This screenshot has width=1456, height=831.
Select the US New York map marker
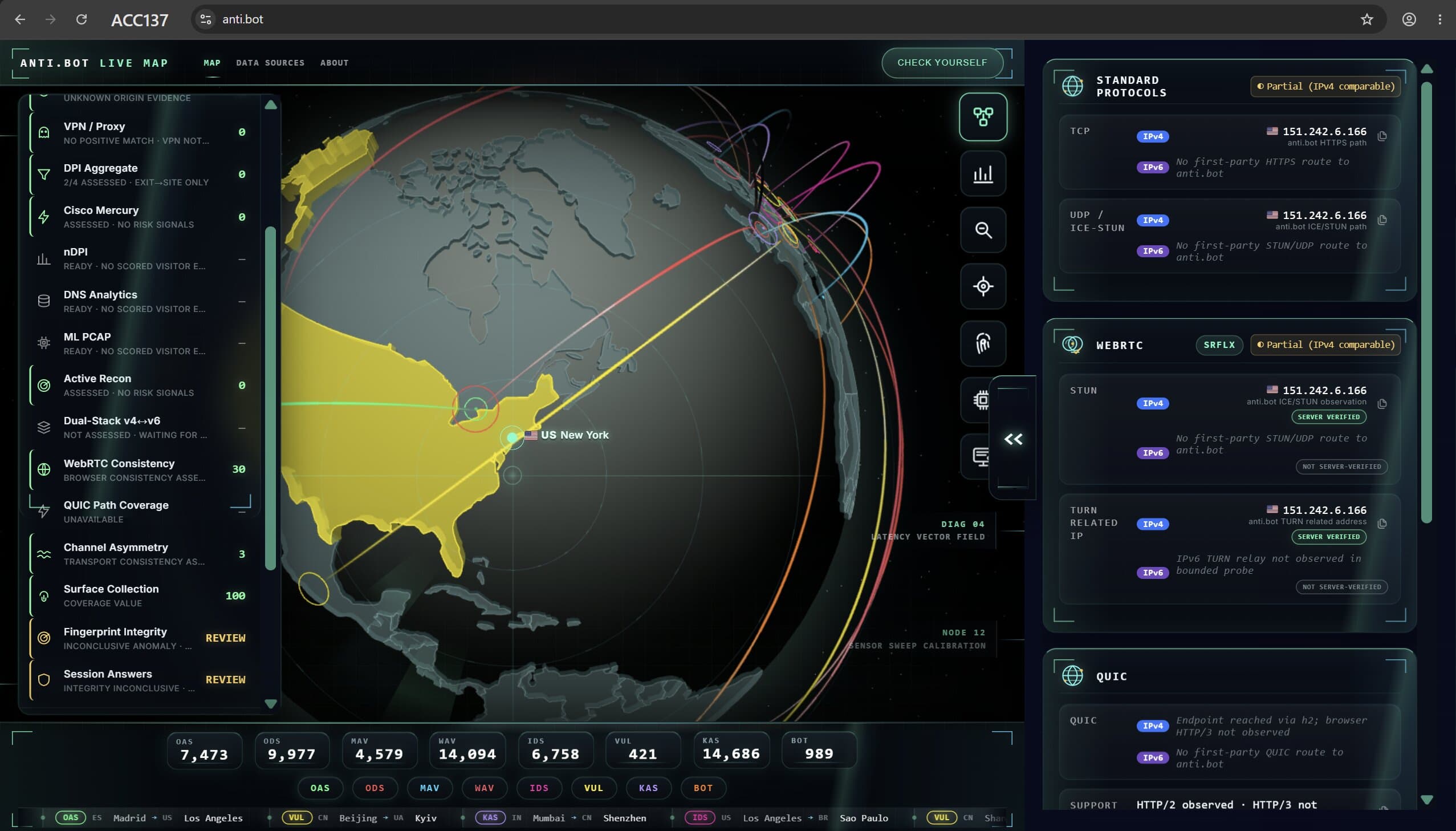pos(512,437)
